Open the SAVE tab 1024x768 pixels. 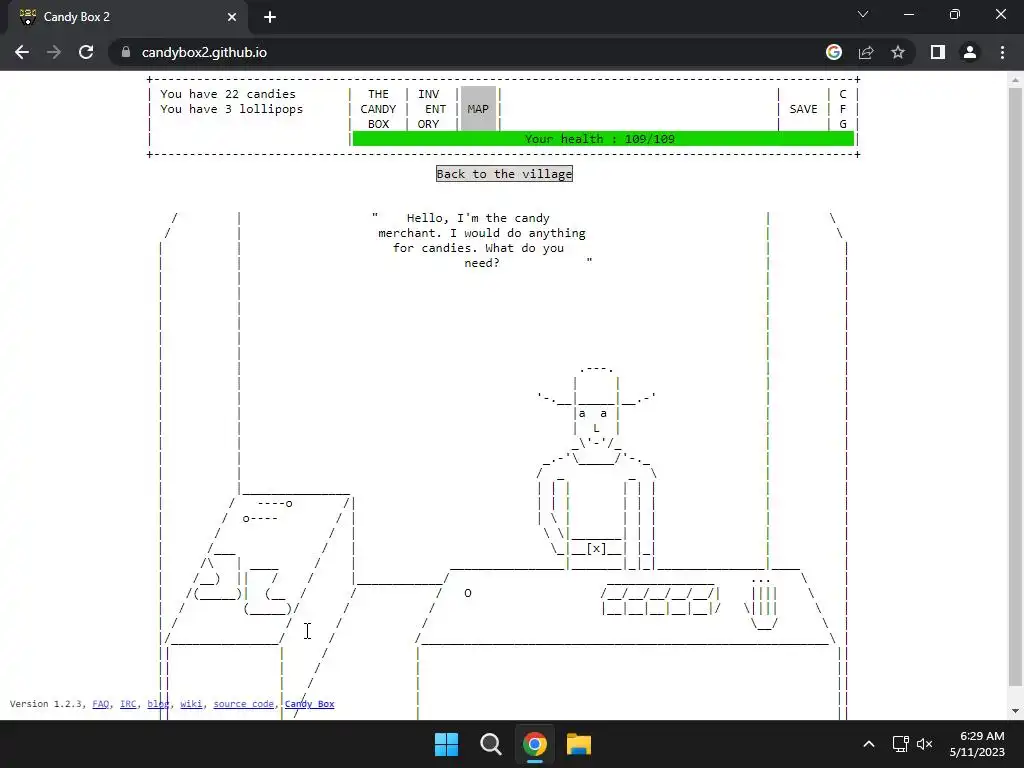tap(803, 109)
